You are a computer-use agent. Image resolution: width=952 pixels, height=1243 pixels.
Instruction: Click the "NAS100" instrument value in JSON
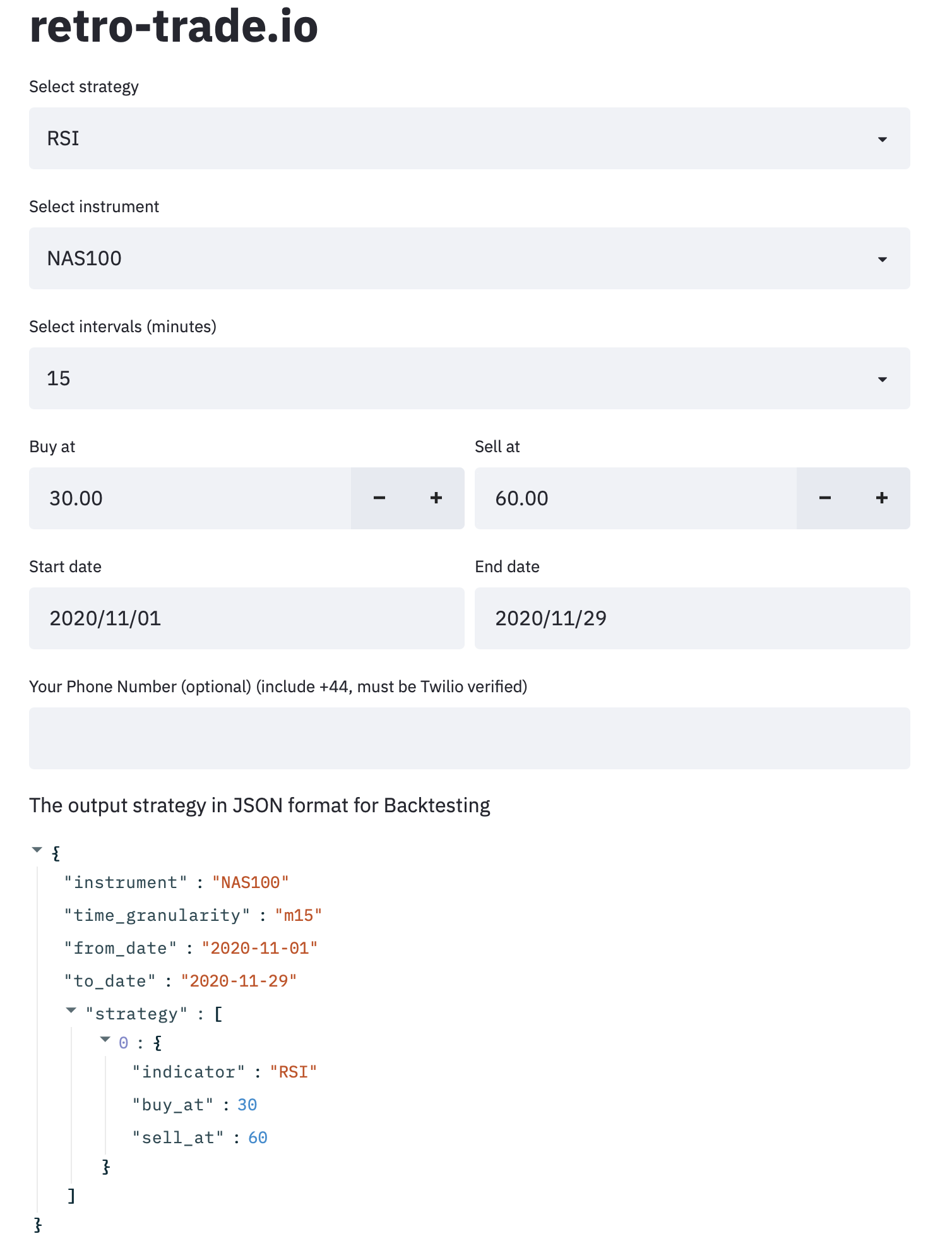[x=250, y=882]
